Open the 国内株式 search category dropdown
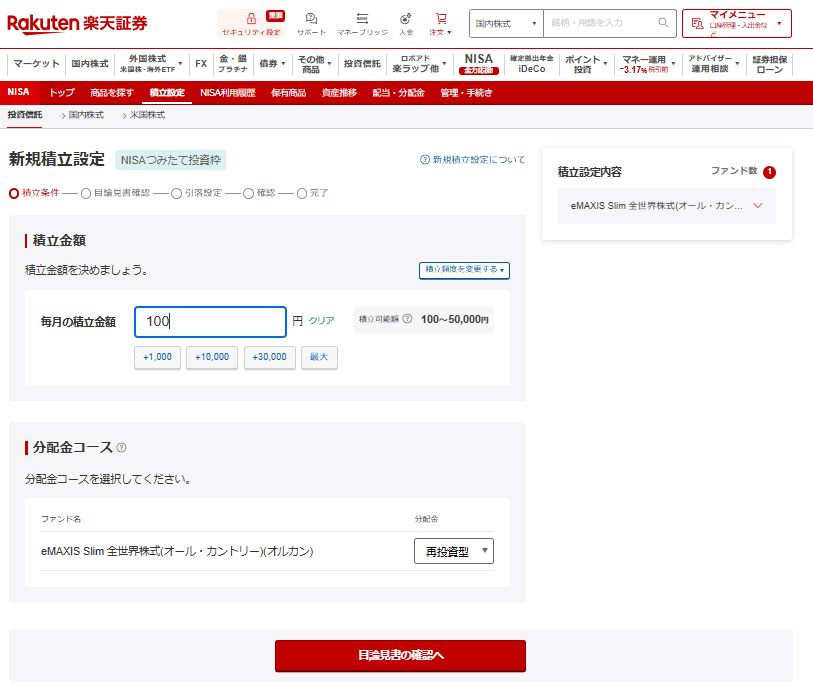 [506, 23]
